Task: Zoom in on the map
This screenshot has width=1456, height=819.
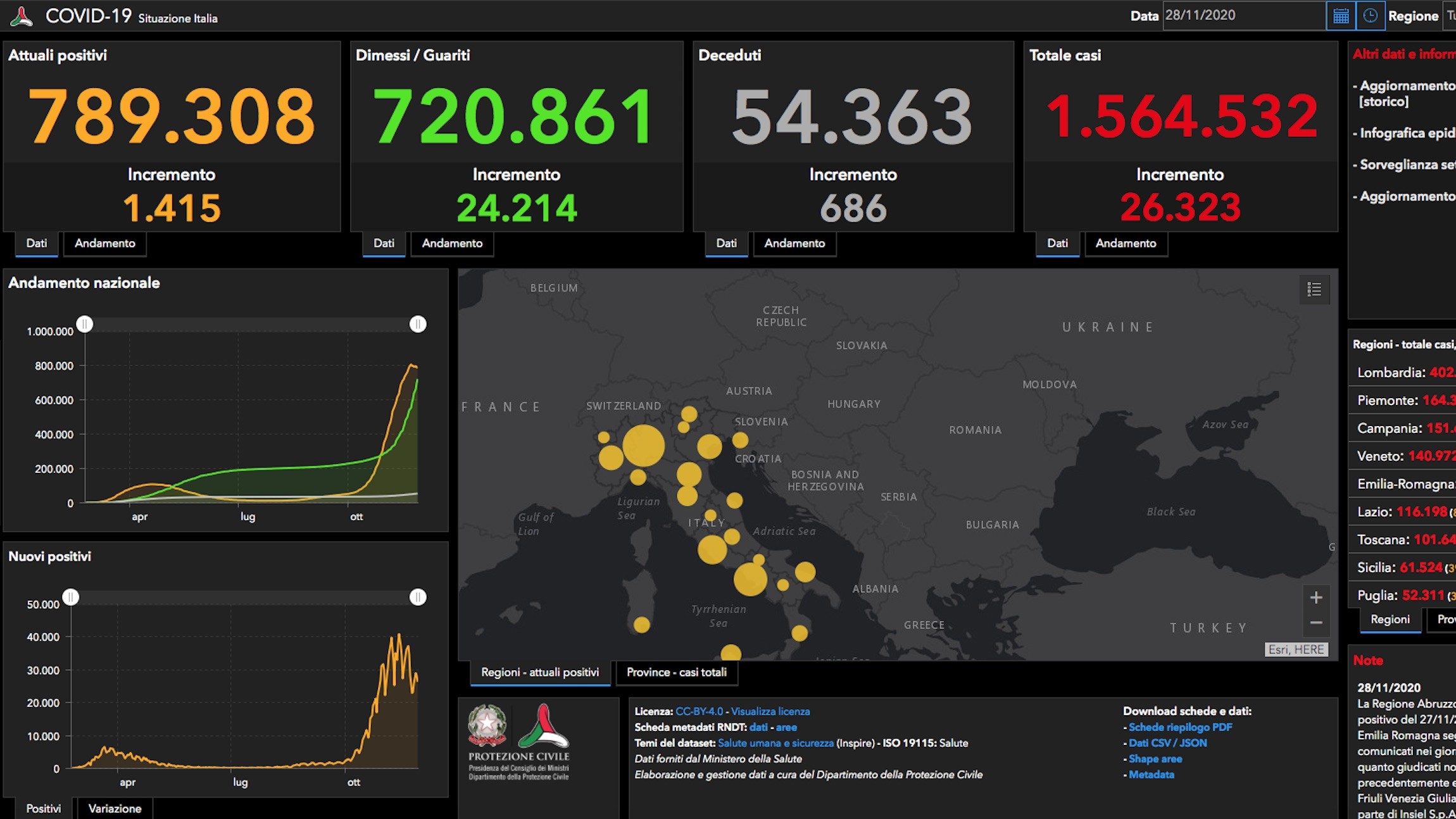Action: [x=1316, y=597]
